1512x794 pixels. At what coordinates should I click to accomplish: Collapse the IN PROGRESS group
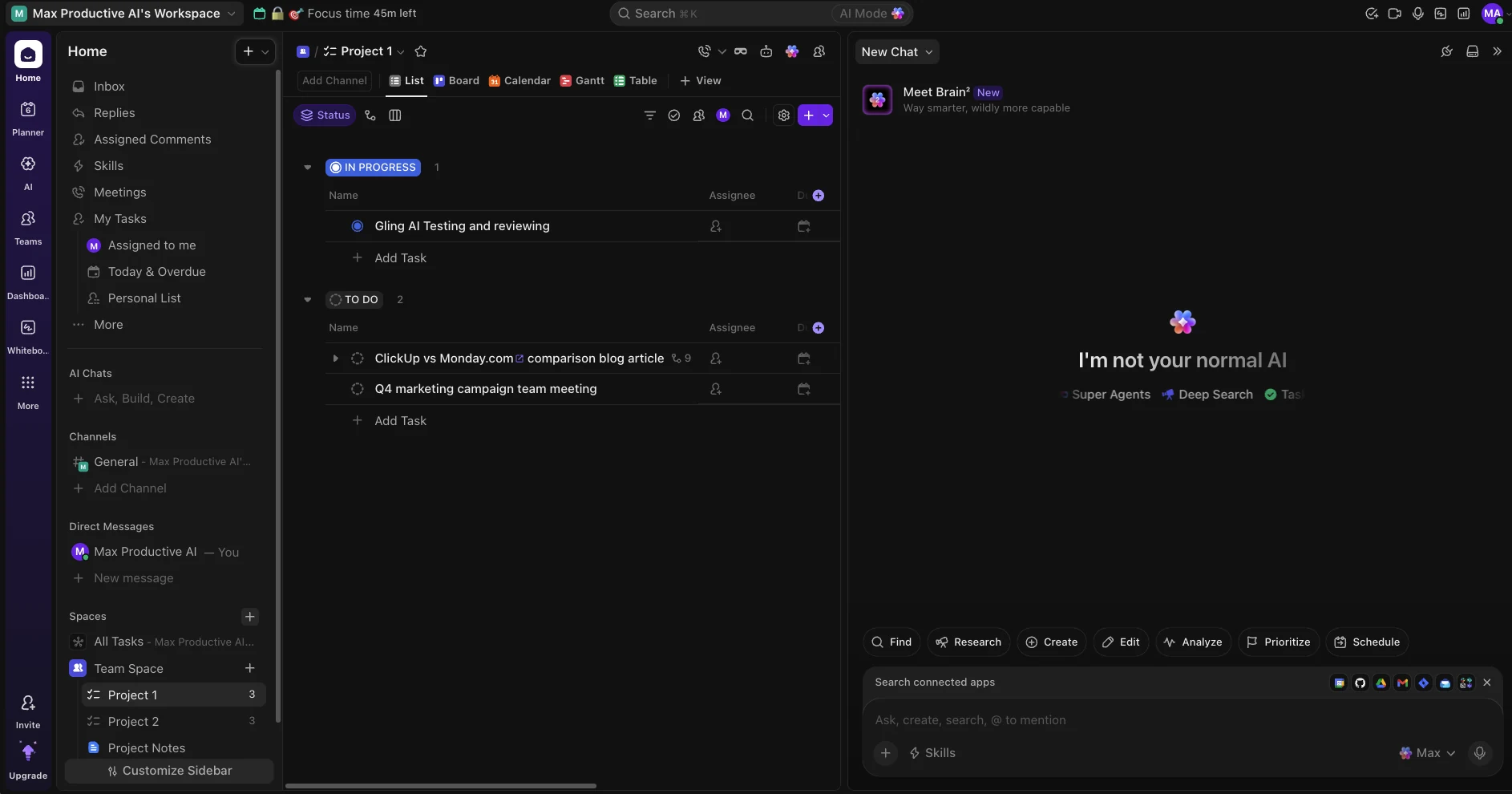(308, 168)
